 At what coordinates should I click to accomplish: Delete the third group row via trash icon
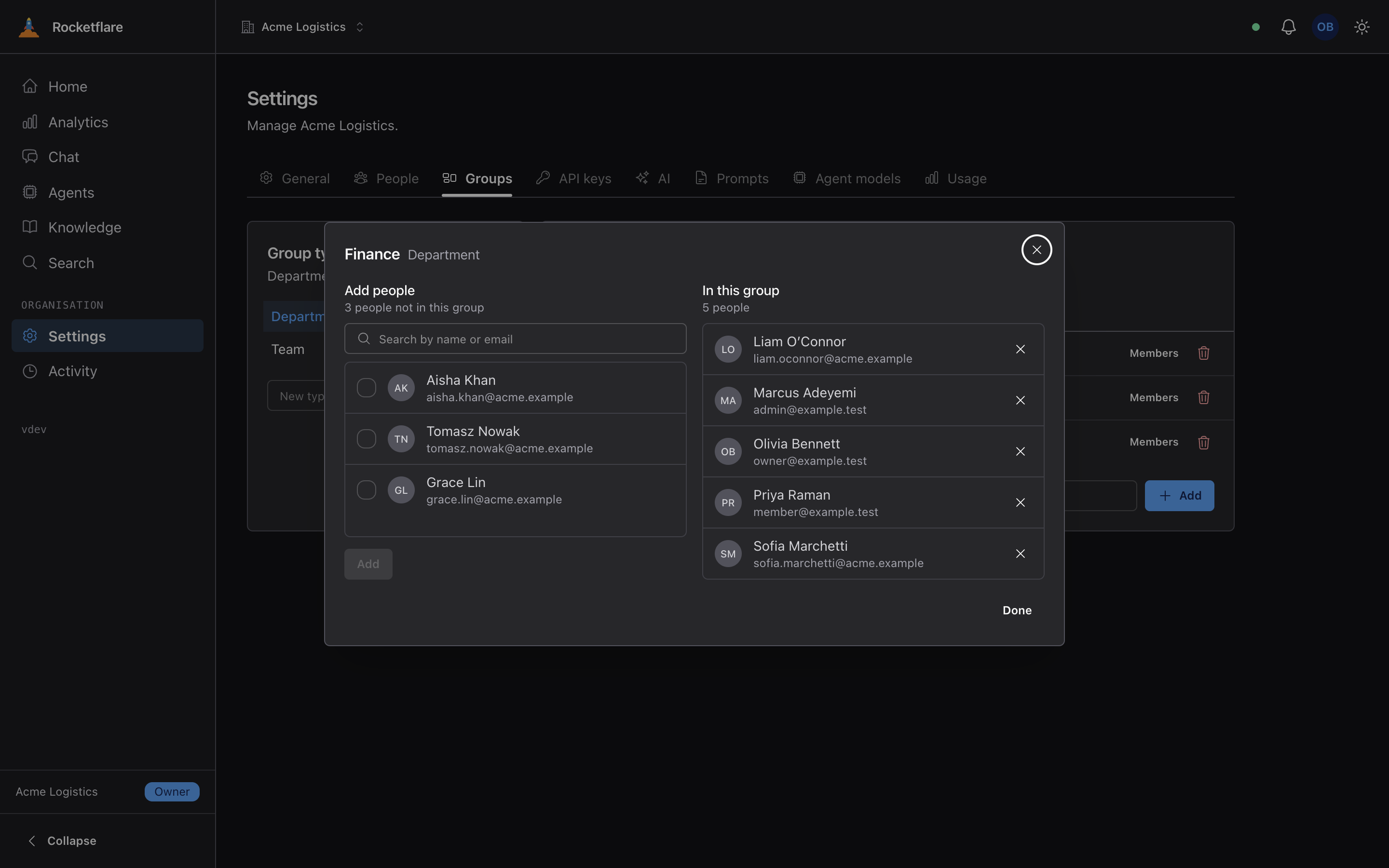[1204, 442]
